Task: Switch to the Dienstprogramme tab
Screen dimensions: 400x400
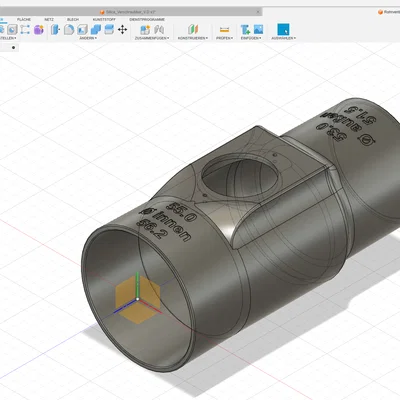Action: click(147, 20)
